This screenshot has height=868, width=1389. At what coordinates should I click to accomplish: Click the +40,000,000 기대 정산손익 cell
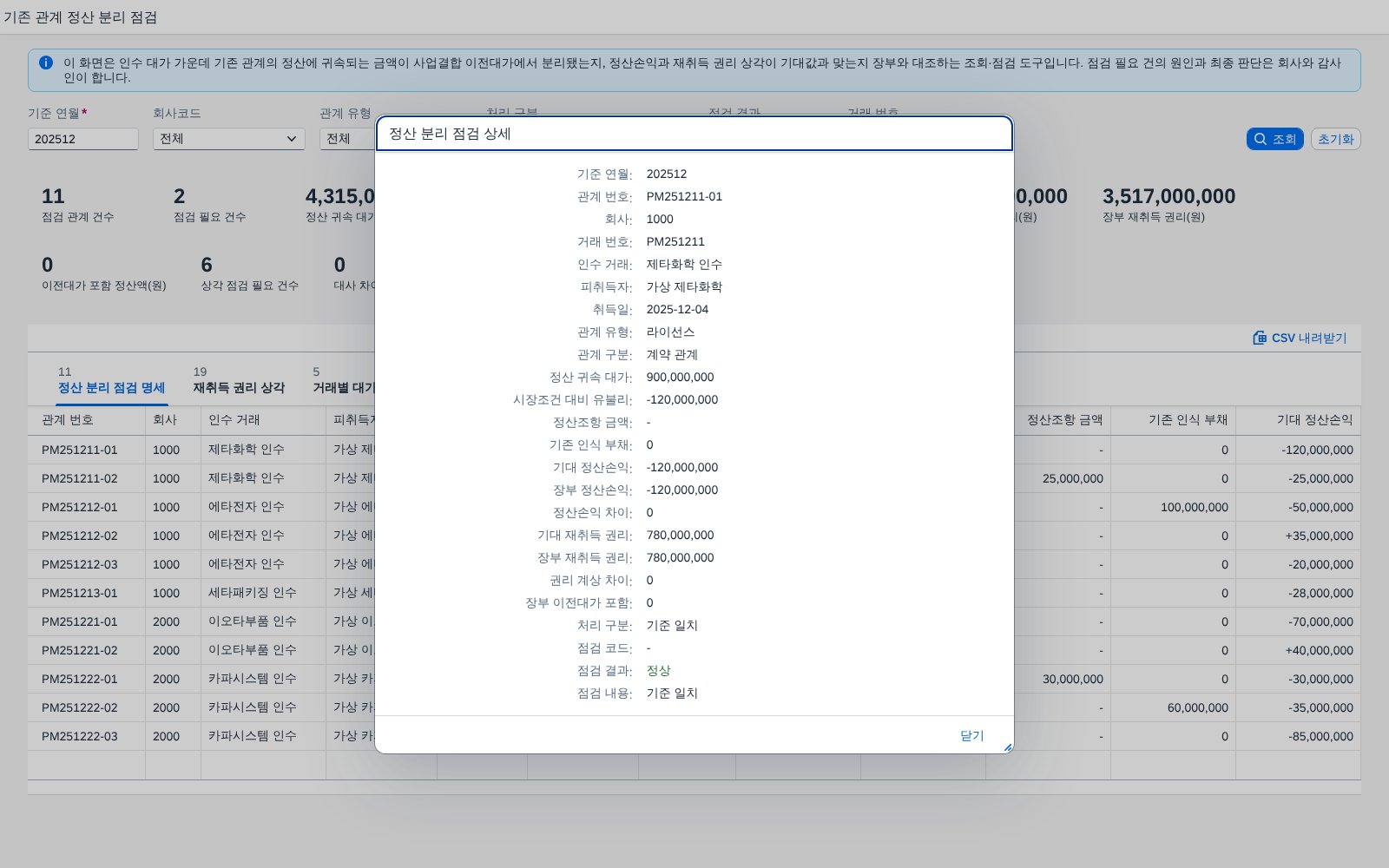[x=1298, y=650]
